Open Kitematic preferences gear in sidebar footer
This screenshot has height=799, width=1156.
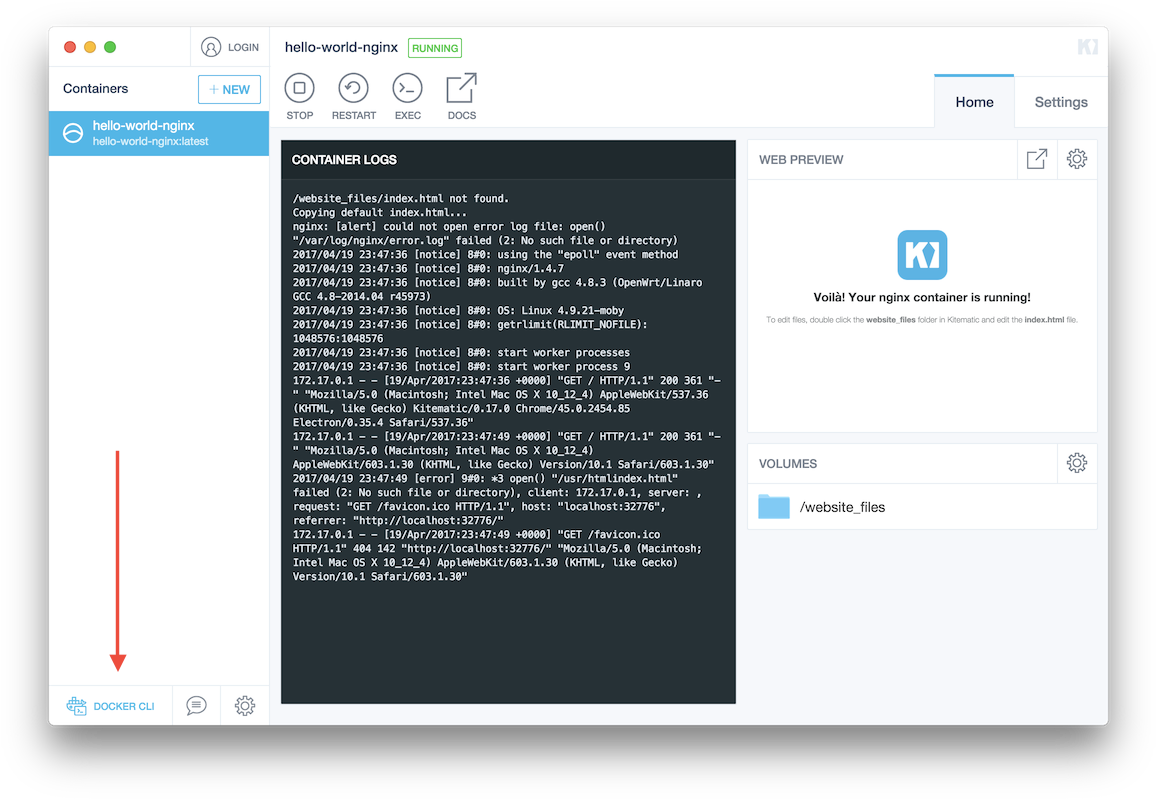(x=245, y=706)
